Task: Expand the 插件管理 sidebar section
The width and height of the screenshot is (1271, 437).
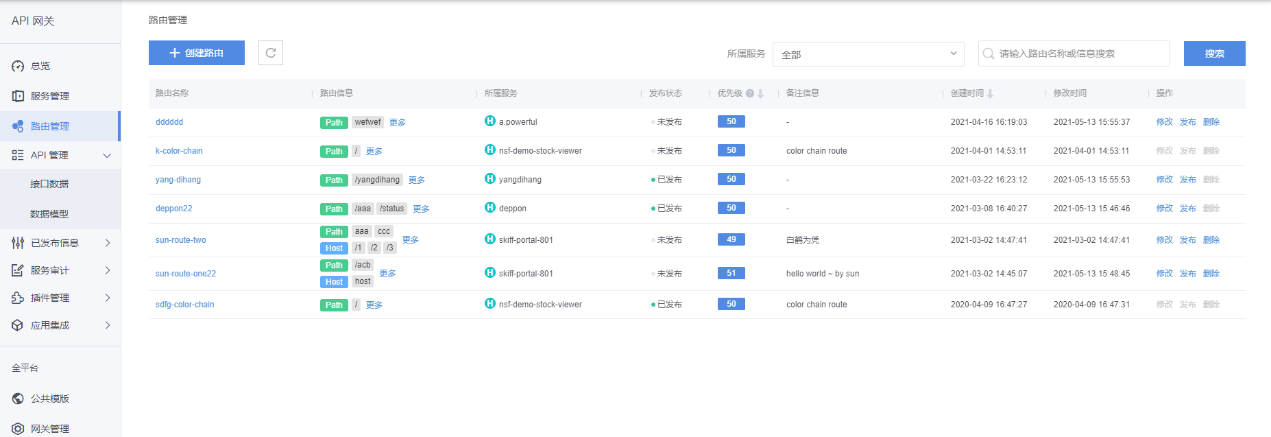Action: 107,298
